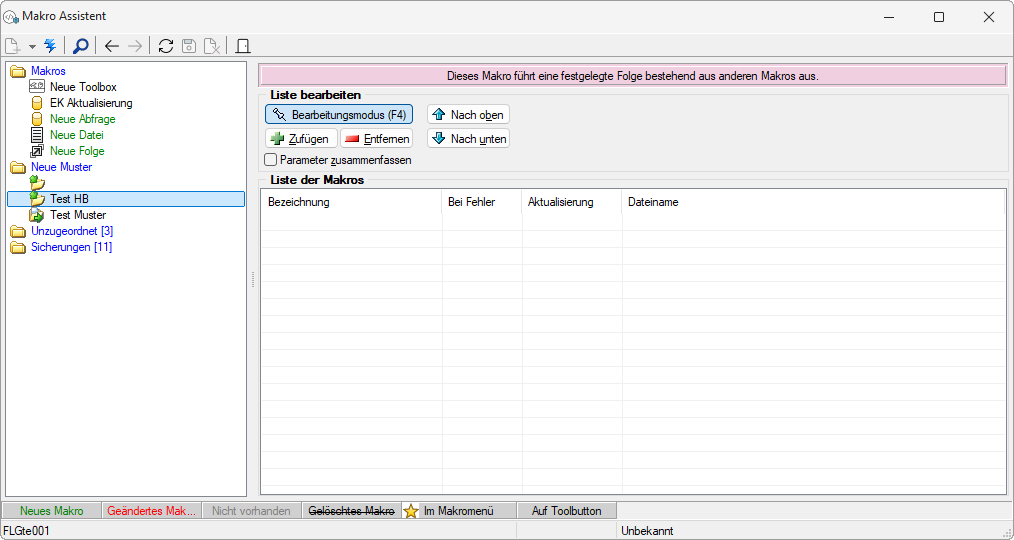
Task: Click the refresh icon in toolbar
Action: click(166, 46)
